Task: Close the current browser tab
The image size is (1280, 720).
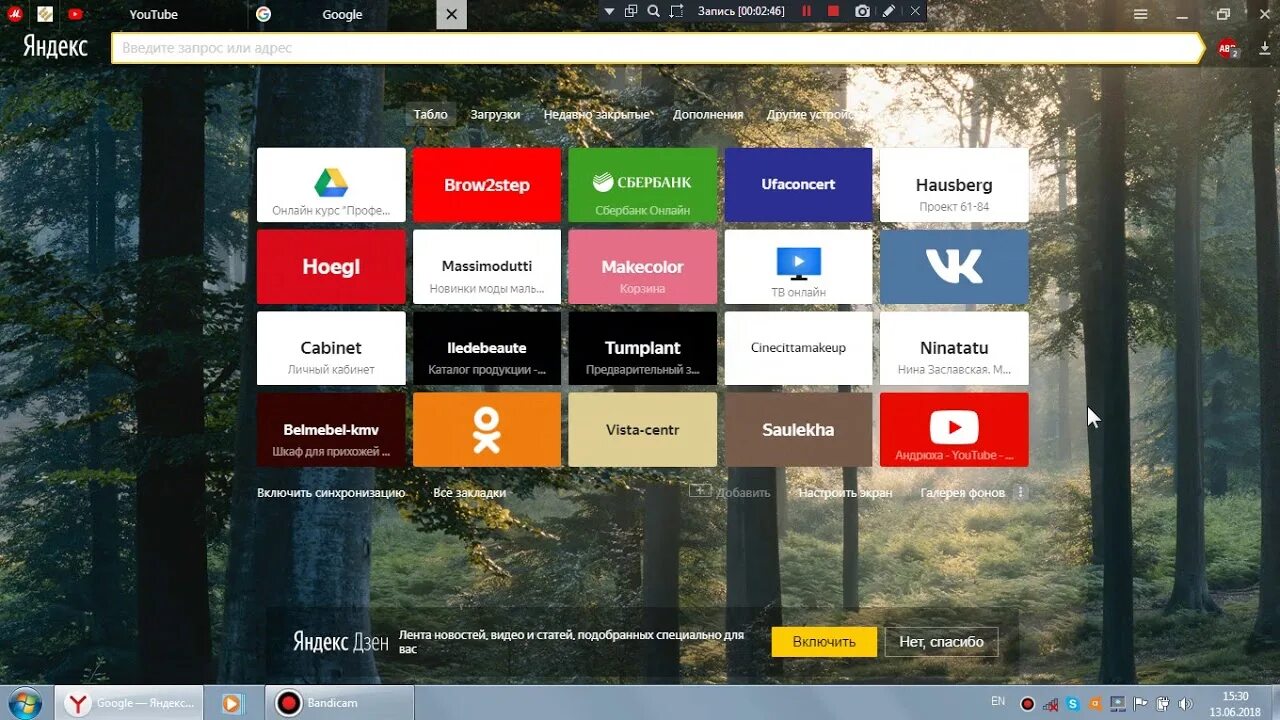Action: point(452,14)
